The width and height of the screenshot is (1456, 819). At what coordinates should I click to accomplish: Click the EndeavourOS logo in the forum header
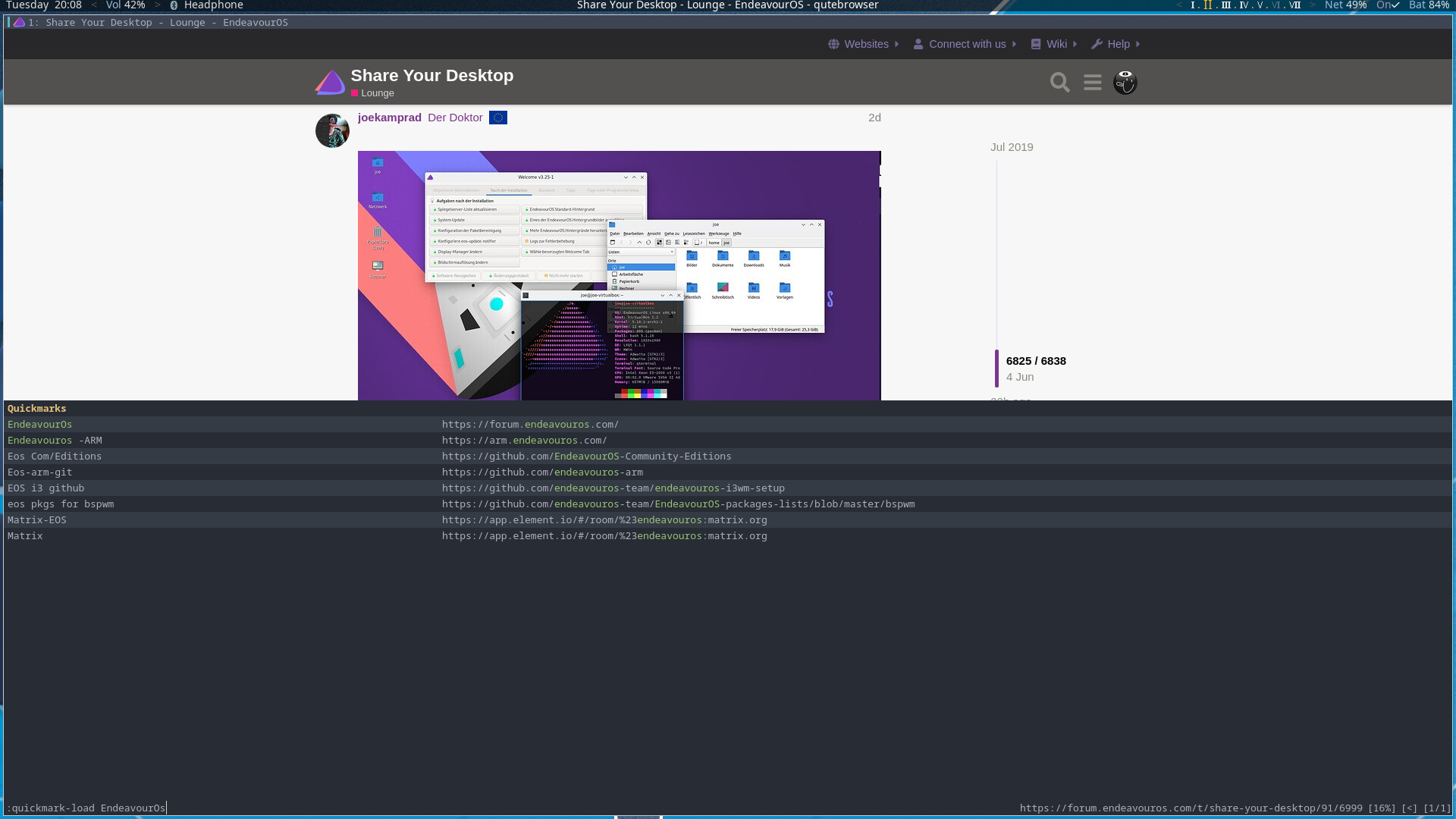pos(330,82)
